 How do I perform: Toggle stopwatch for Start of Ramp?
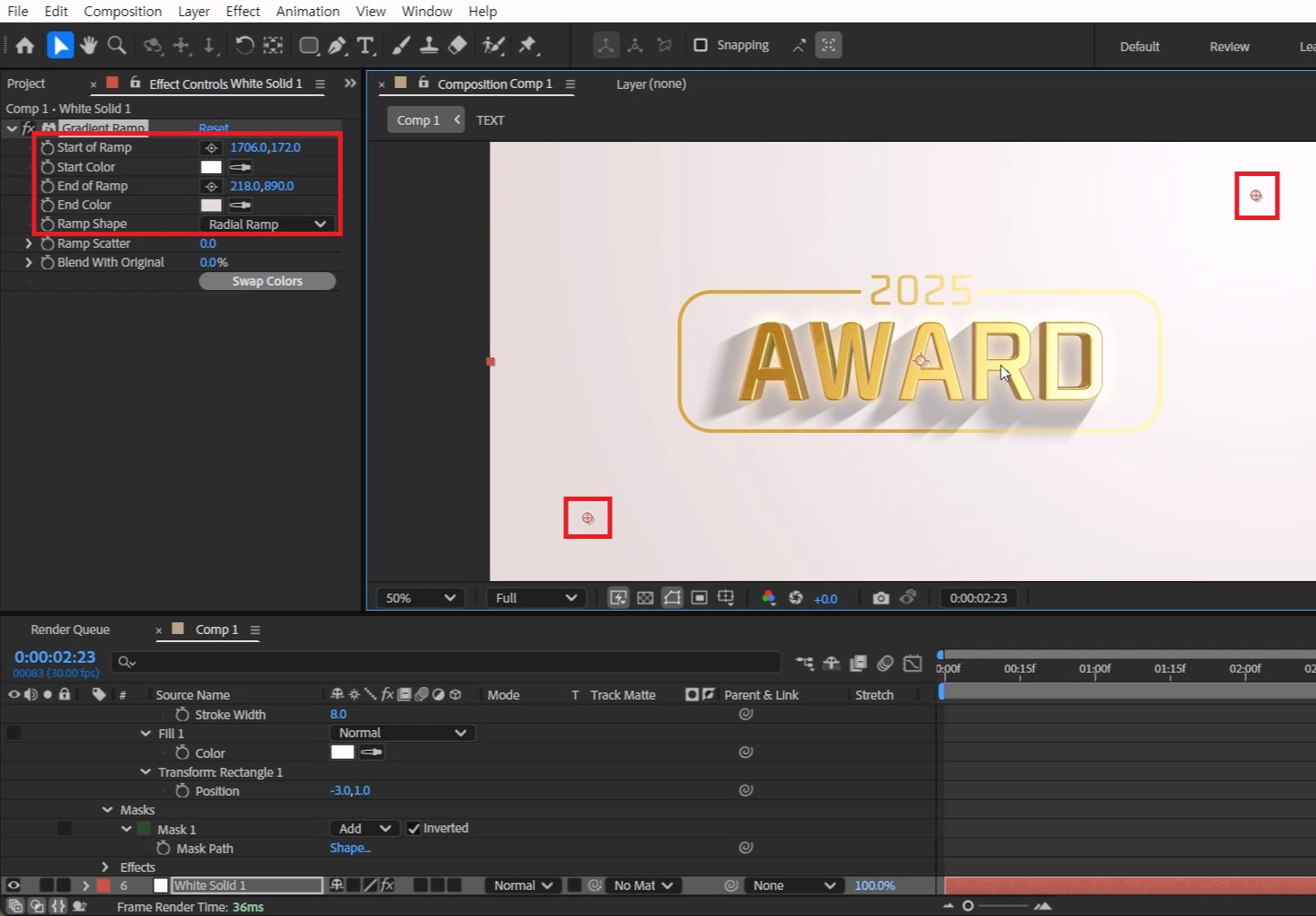coord(48,147)
